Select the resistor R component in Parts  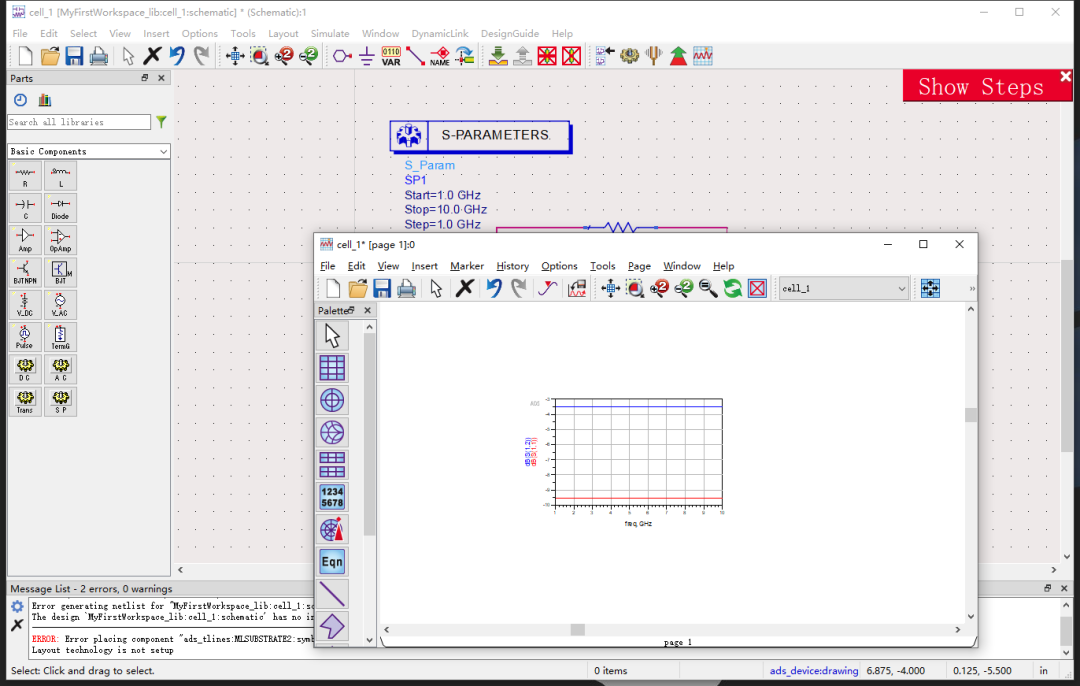tap(25, 176)
